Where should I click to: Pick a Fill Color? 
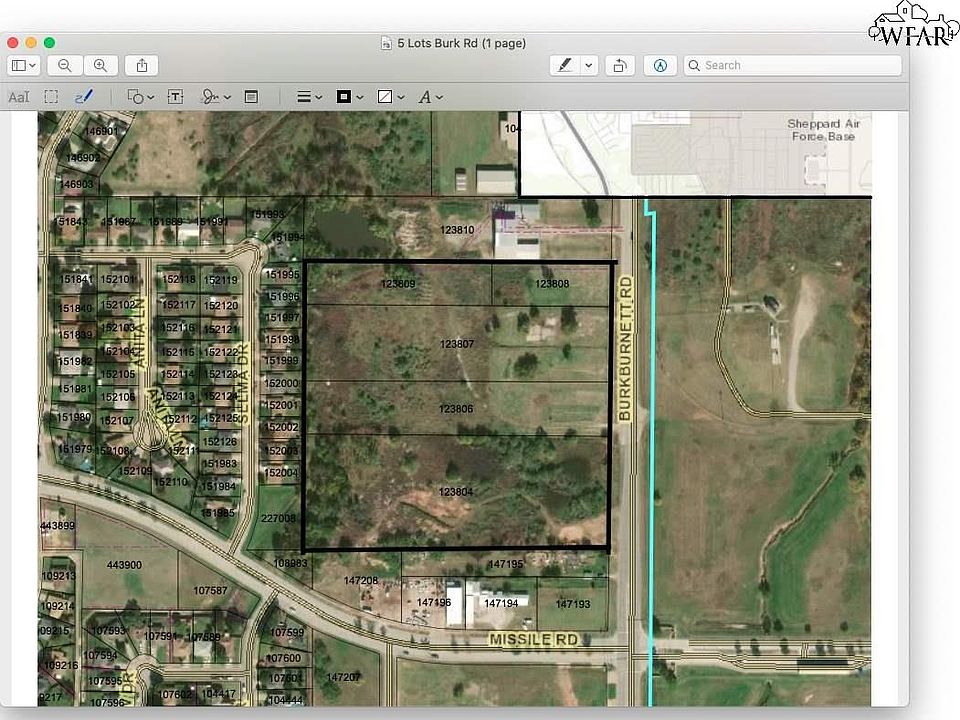pyautogui.click(x=384, y=97)
